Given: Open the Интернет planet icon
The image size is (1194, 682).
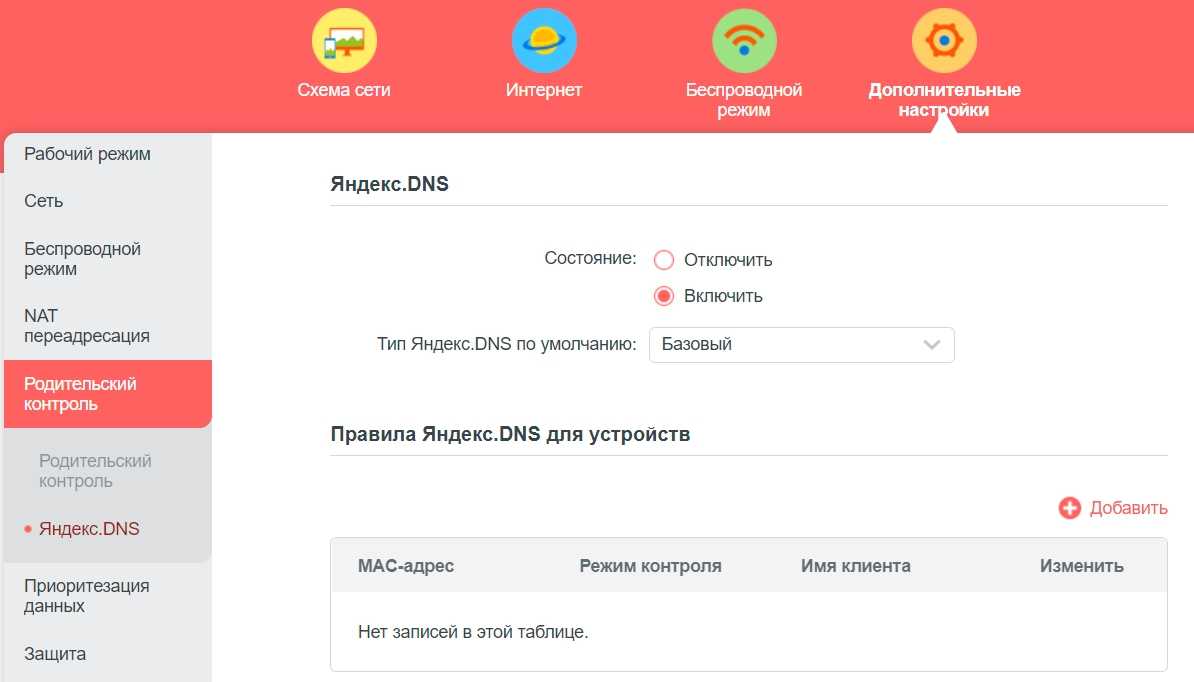Looking at the screenshot, I should click(x=544, y=40).
